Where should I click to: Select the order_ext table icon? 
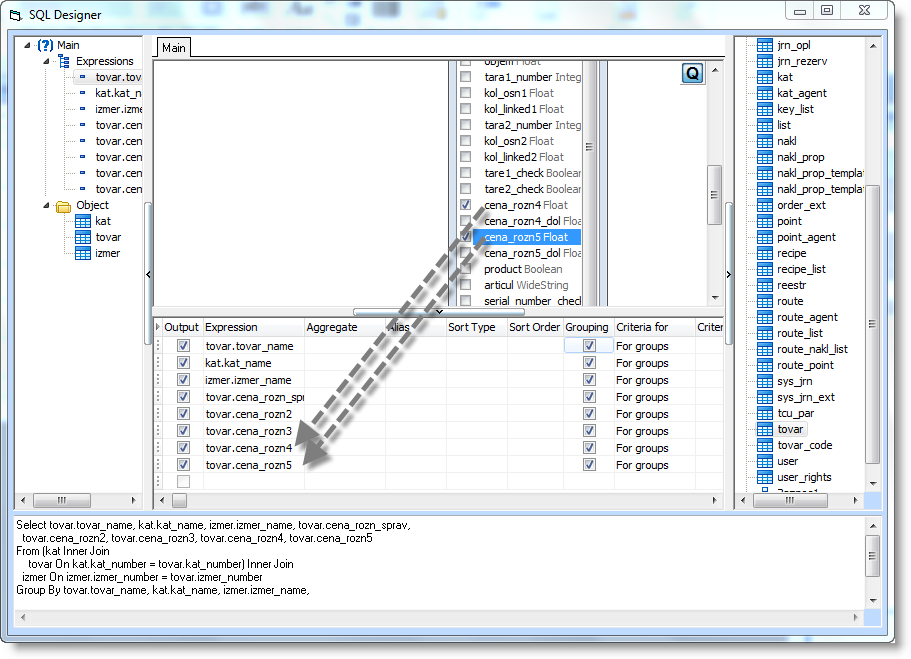point(765,205)
